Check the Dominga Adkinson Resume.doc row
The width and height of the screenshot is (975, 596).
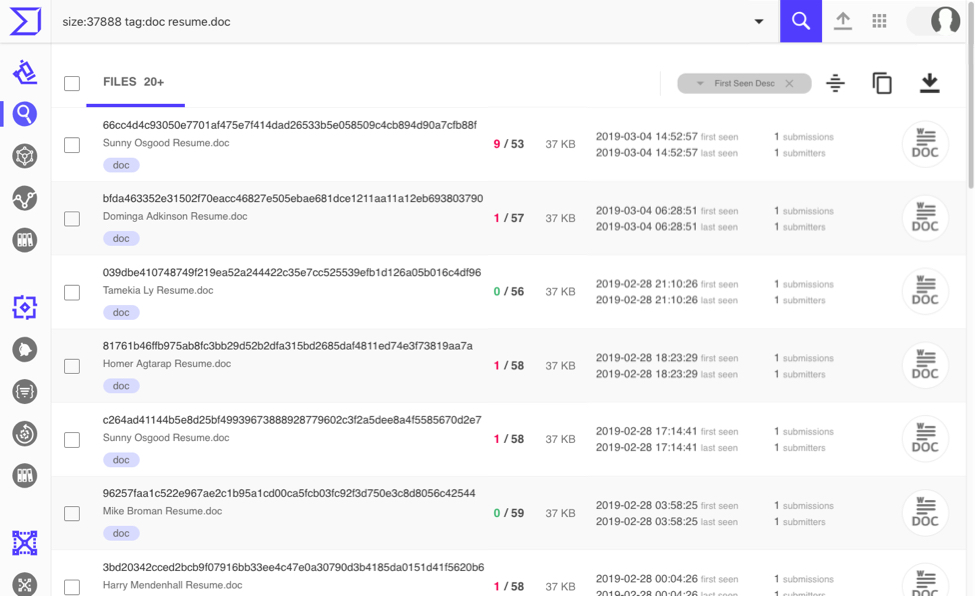72,219
